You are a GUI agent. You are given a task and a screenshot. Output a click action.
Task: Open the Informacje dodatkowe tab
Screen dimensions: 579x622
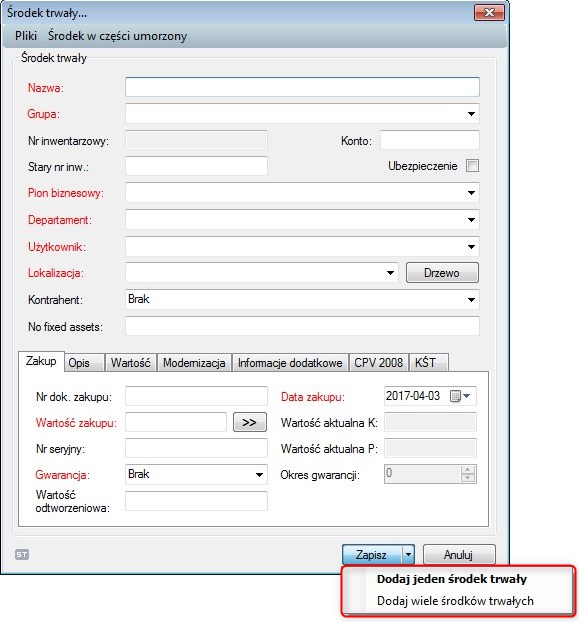tap(290, 363)
